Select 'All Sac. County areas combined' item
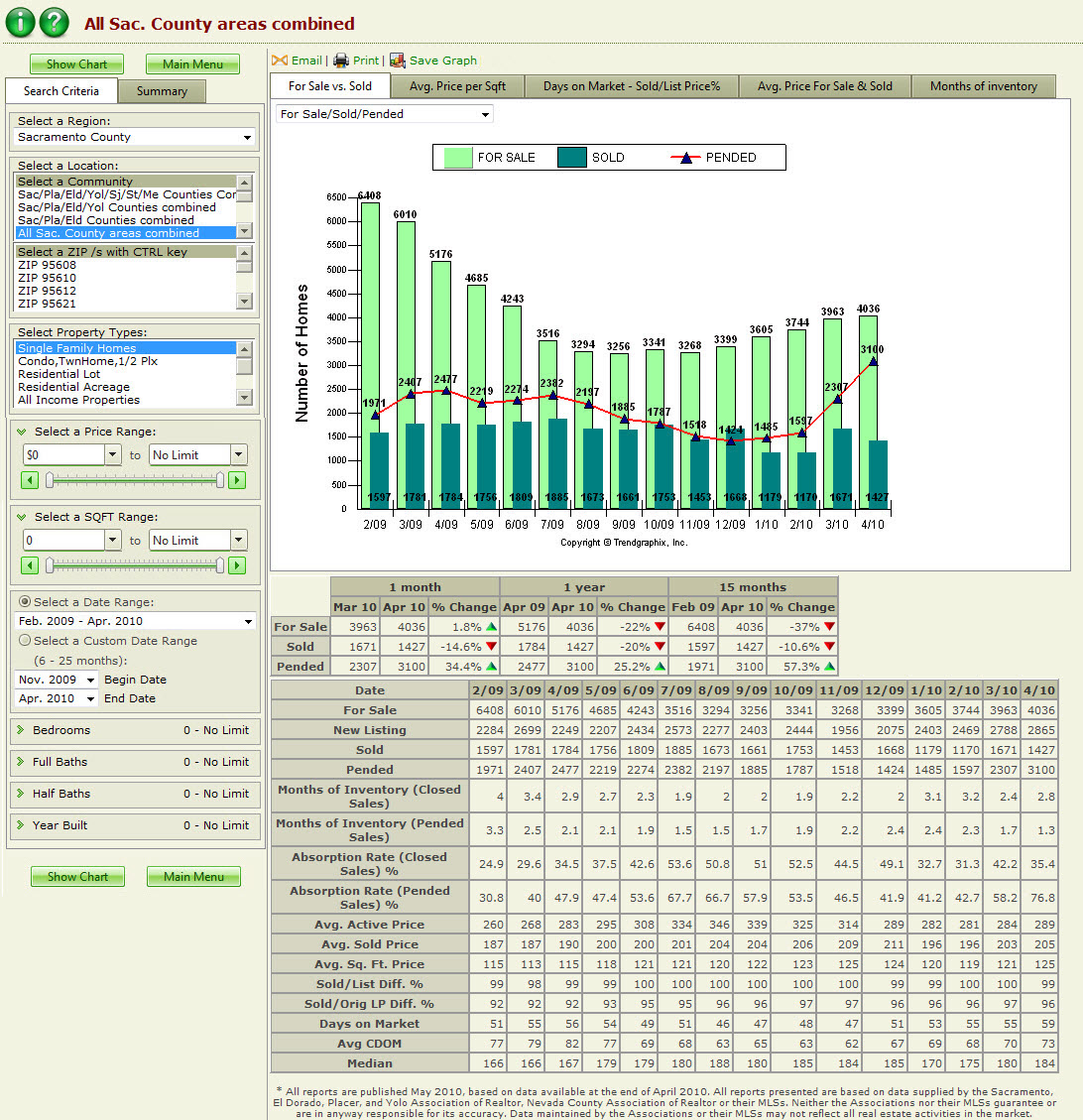 pos(126,233)
